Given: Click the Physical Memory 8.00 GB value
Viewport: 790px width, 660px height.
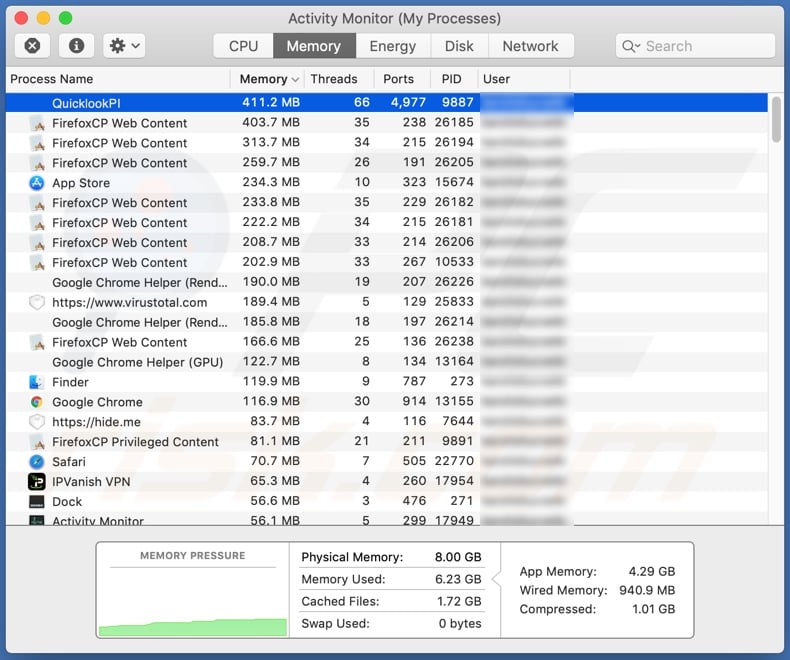Looking at the screenshot, I should click(x=458, y=557).
